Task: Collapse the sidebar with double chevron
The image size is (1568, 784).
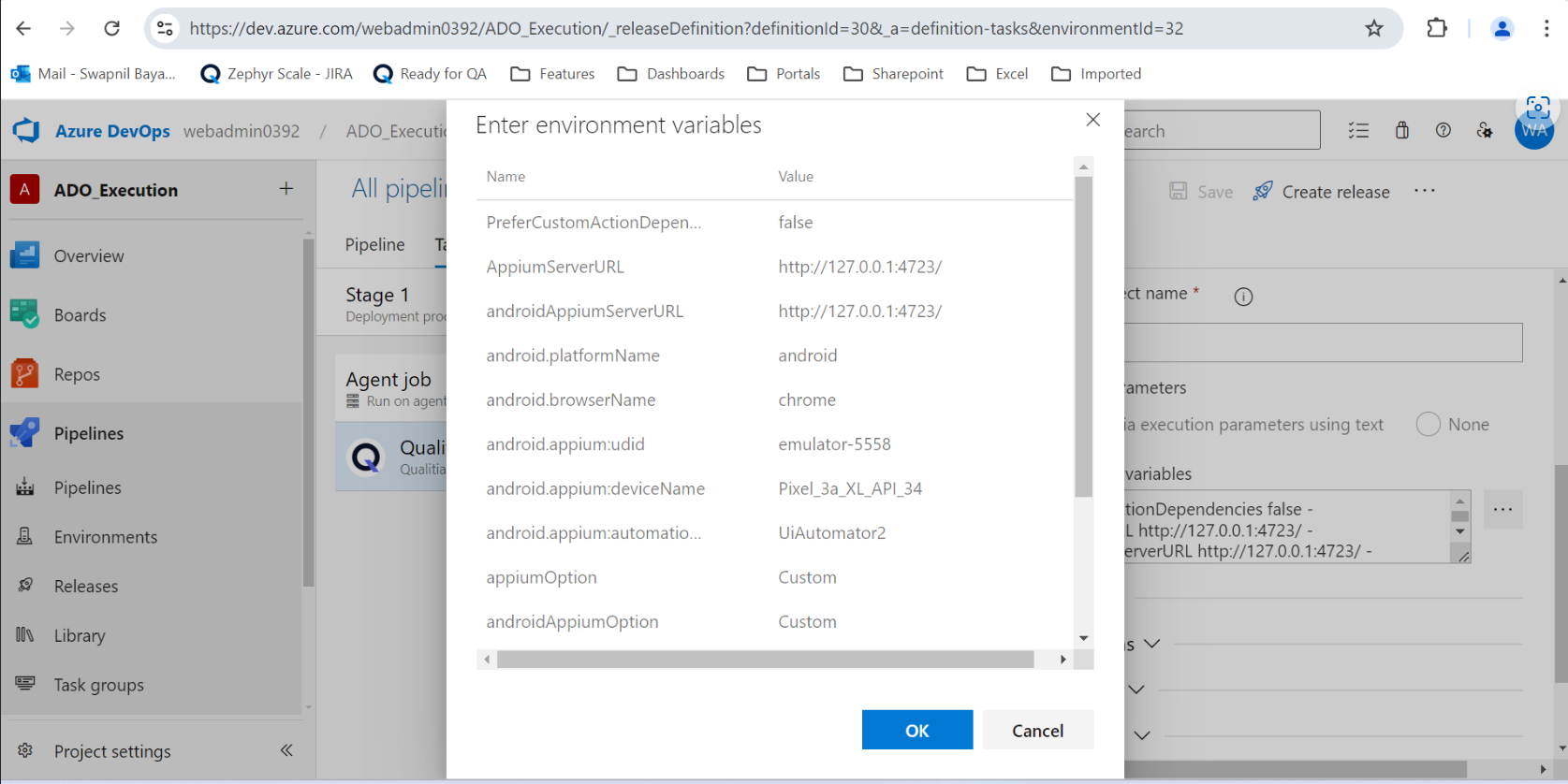Action: click(286, 750)
